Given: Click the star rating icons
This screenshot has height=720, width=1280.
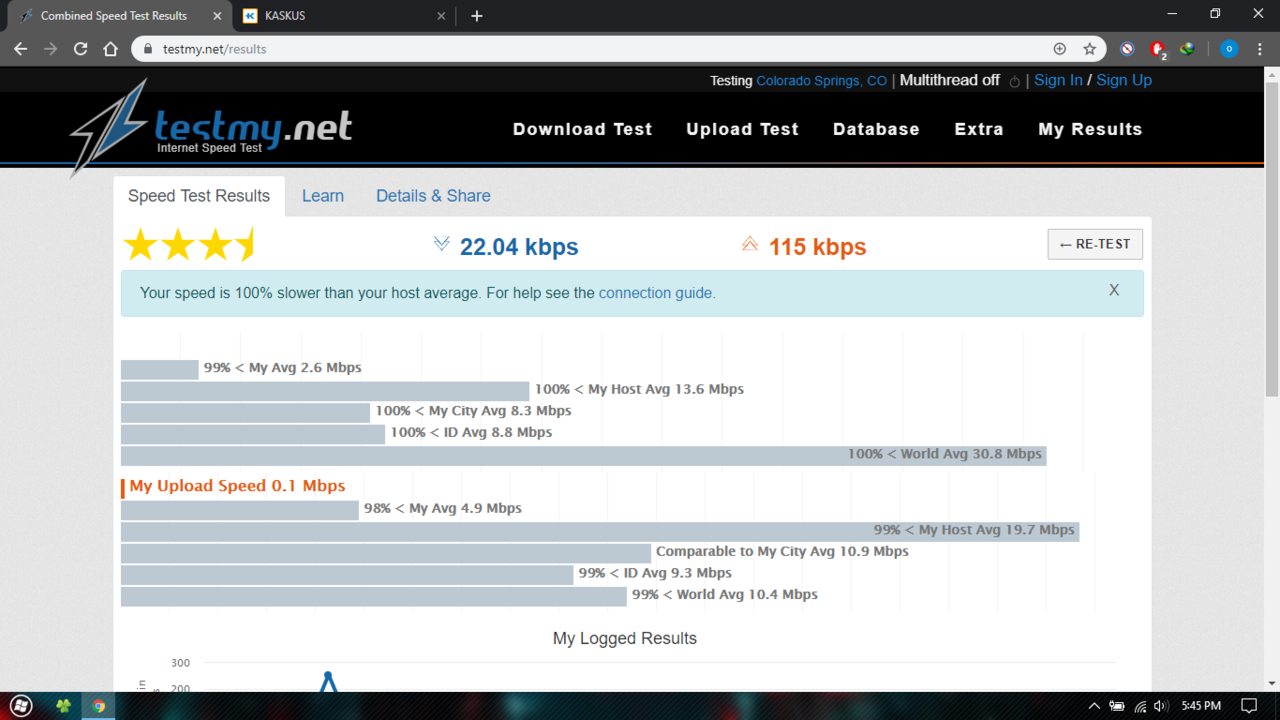Looking at the screenshot, I should pyautogui.click(x=190, y=245).
